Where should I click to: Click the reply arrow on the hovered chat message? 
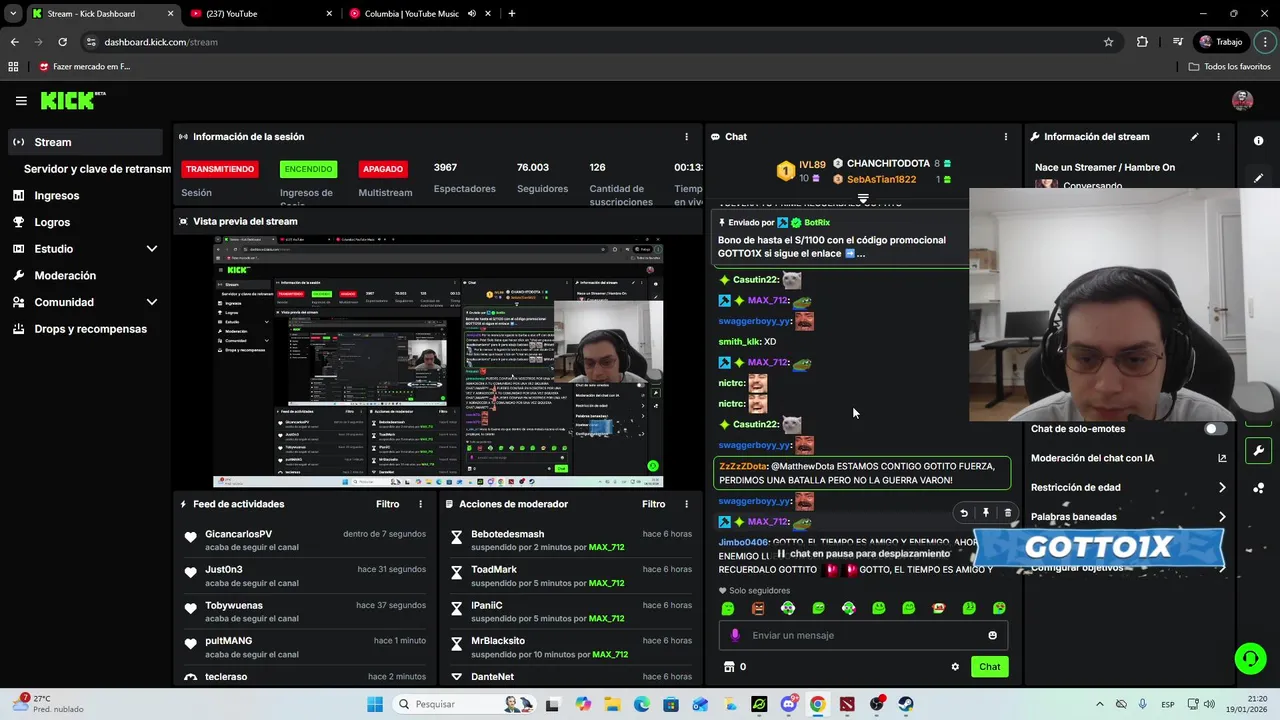click(964, 513)
